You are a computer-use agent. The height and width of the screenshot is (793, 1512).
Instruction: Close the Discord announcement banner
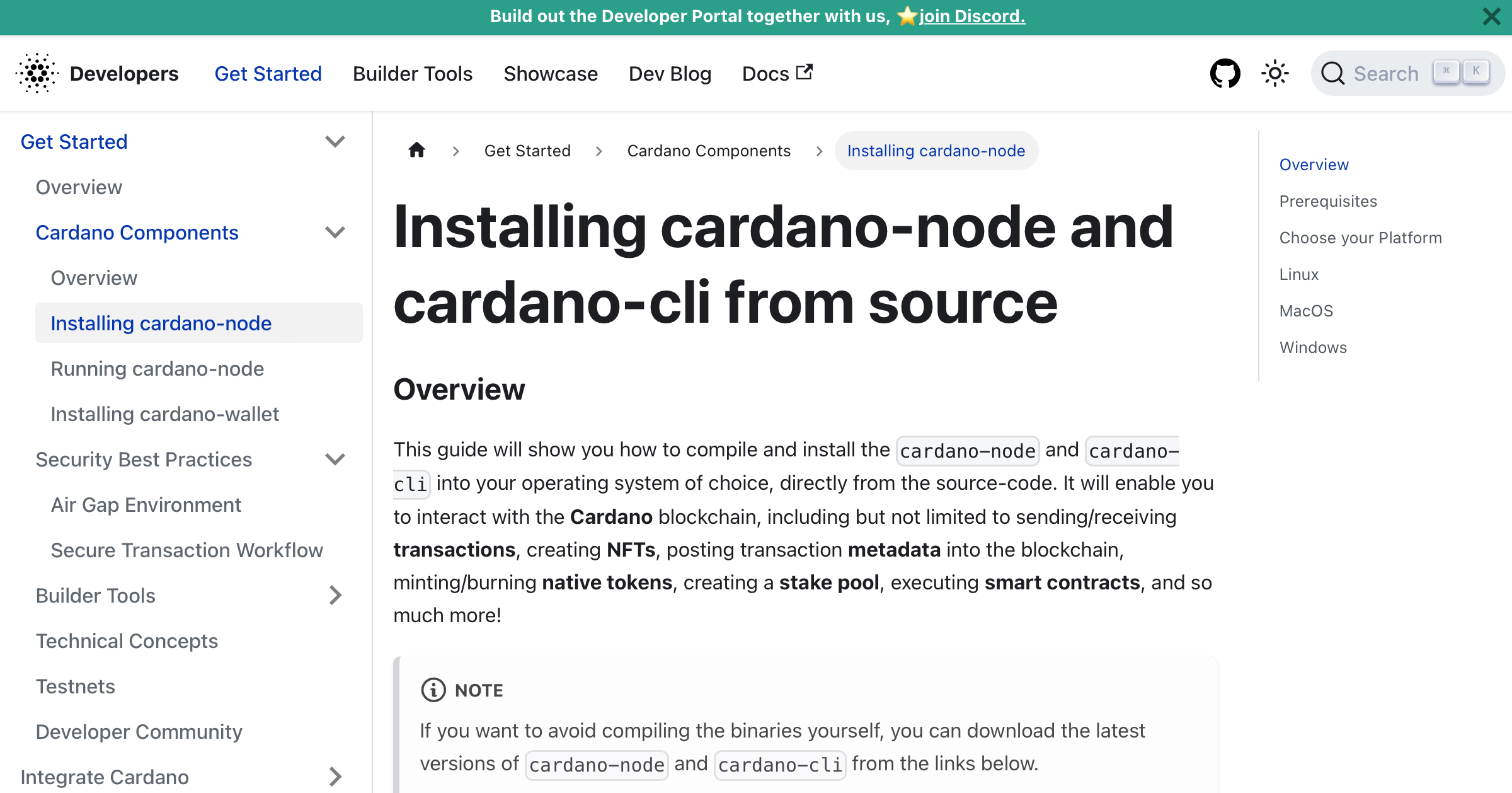point(1491,17)
